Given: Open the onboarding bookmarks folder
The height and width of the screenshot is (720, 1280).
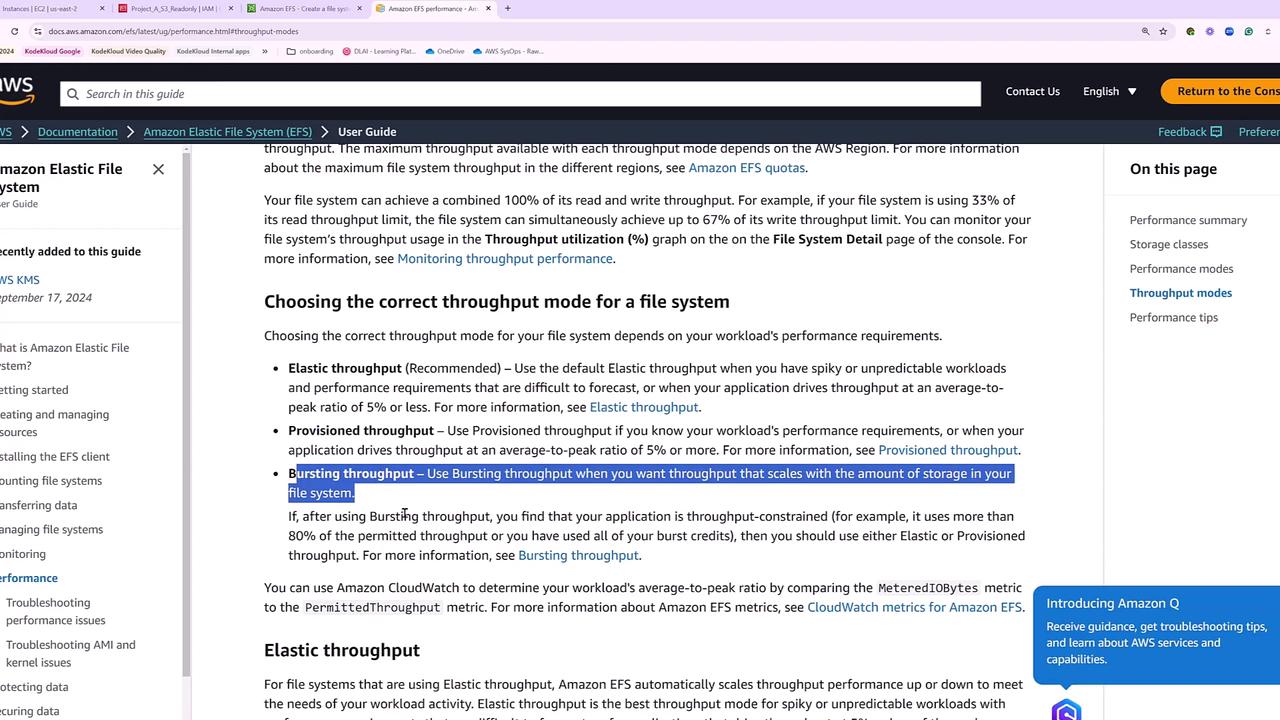Looking at the screenshot, I should (x=310, y=51).
